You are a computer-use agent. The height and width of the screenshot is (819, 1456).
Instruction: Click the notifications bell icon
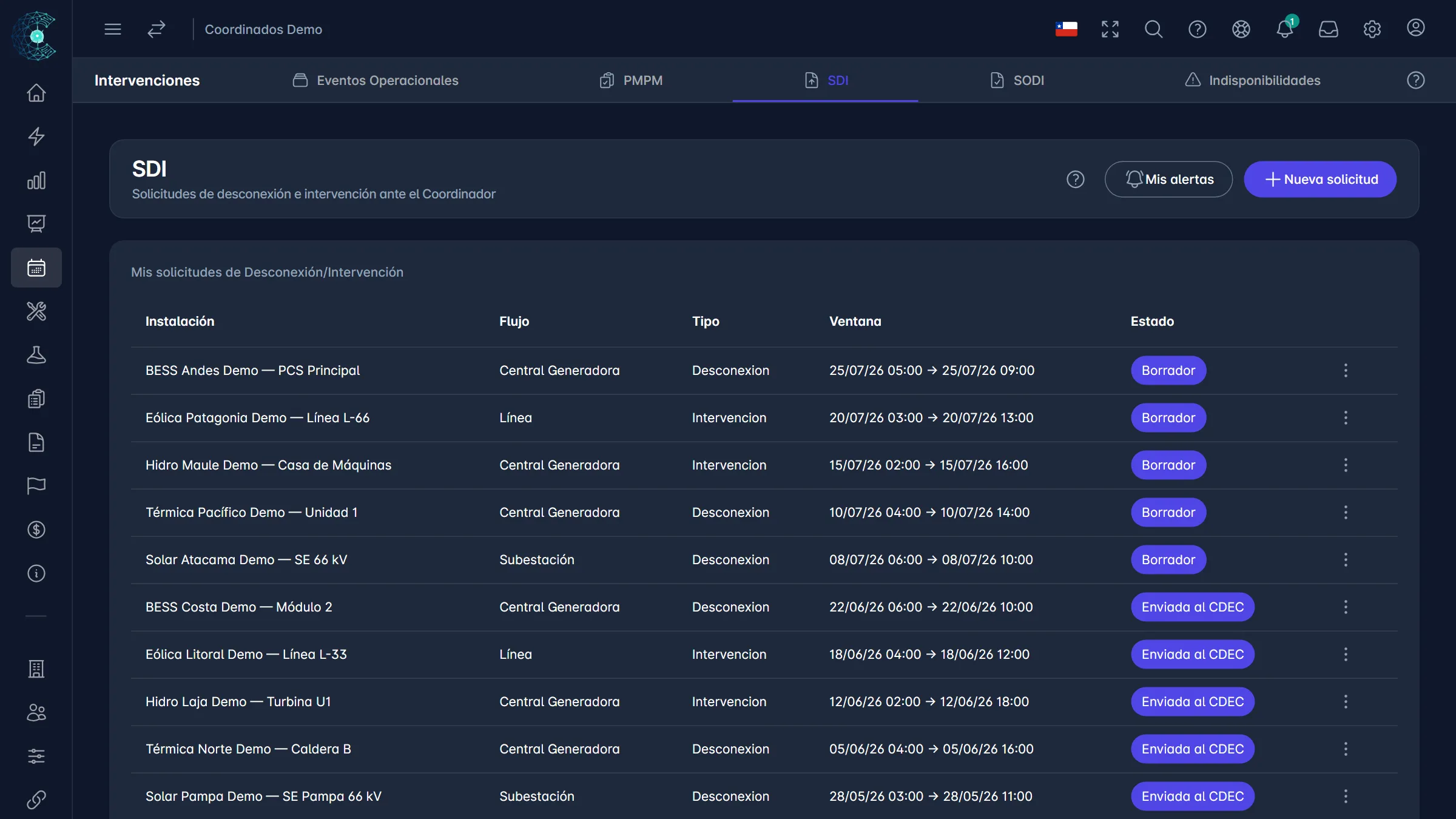click(1284, 29)
